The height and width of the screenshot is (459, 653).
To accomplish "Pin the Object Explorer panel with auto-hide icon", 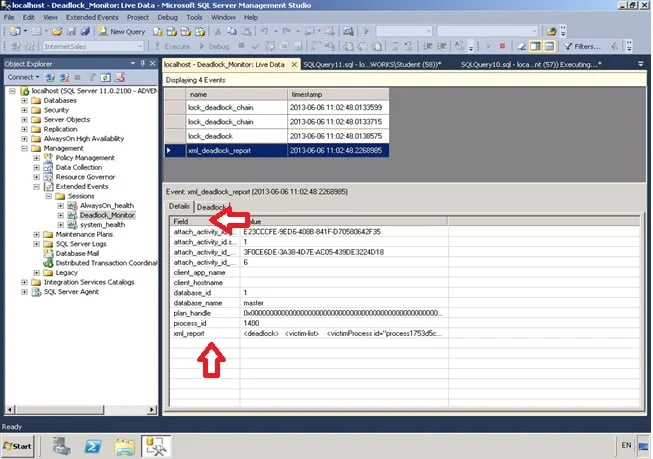I will 143,63.
